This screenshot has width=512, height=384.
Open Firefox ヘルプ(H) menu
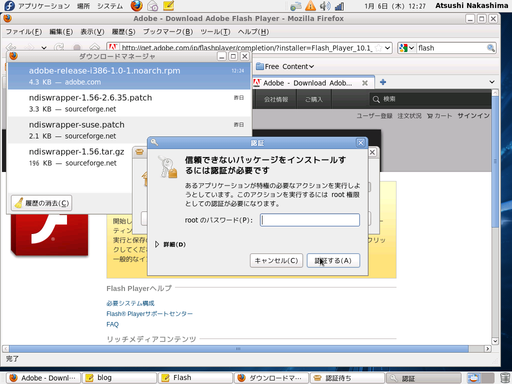(x=253, y=32)
